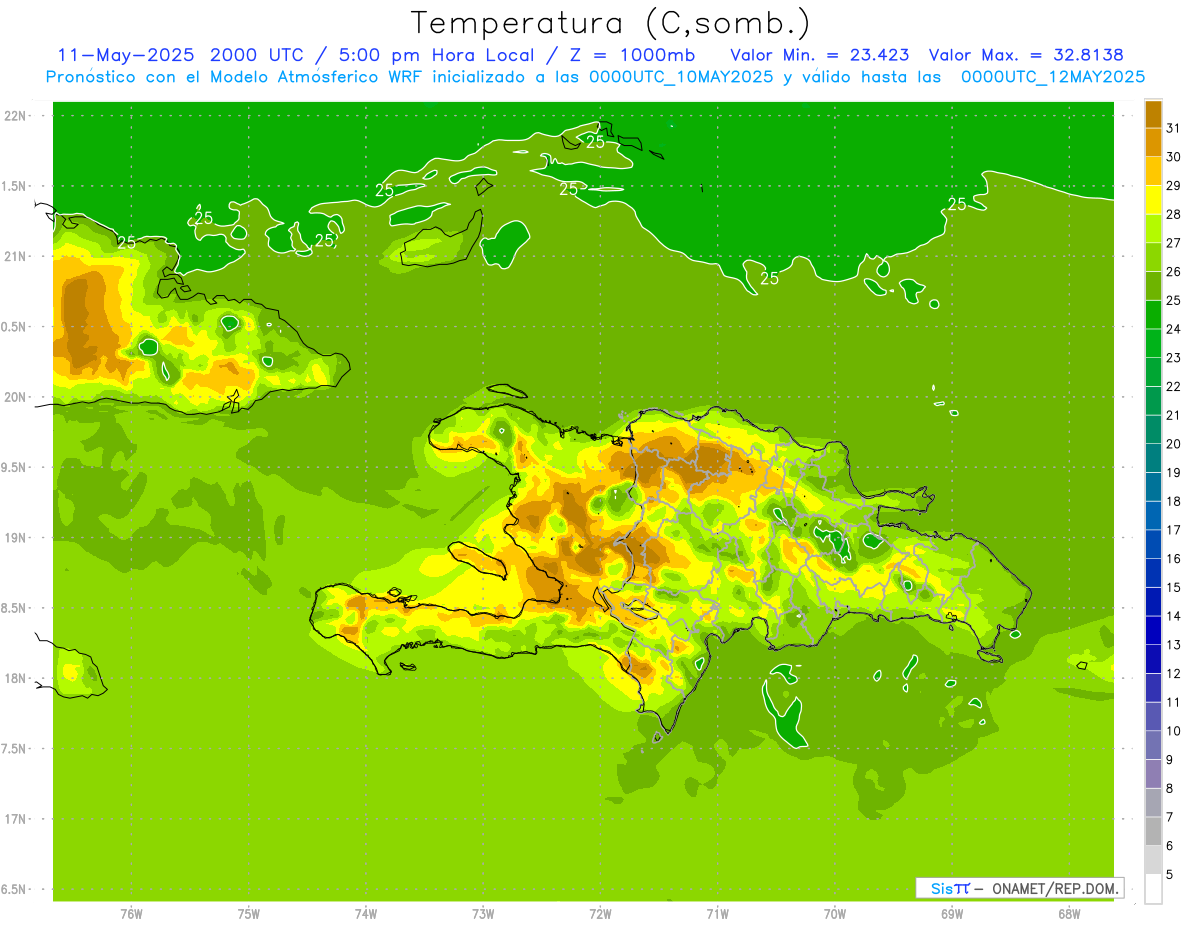This screenshot has height=927, width=1200.
Task: Click the "24" label on the color scale
Action: [x=1174, y=329]
